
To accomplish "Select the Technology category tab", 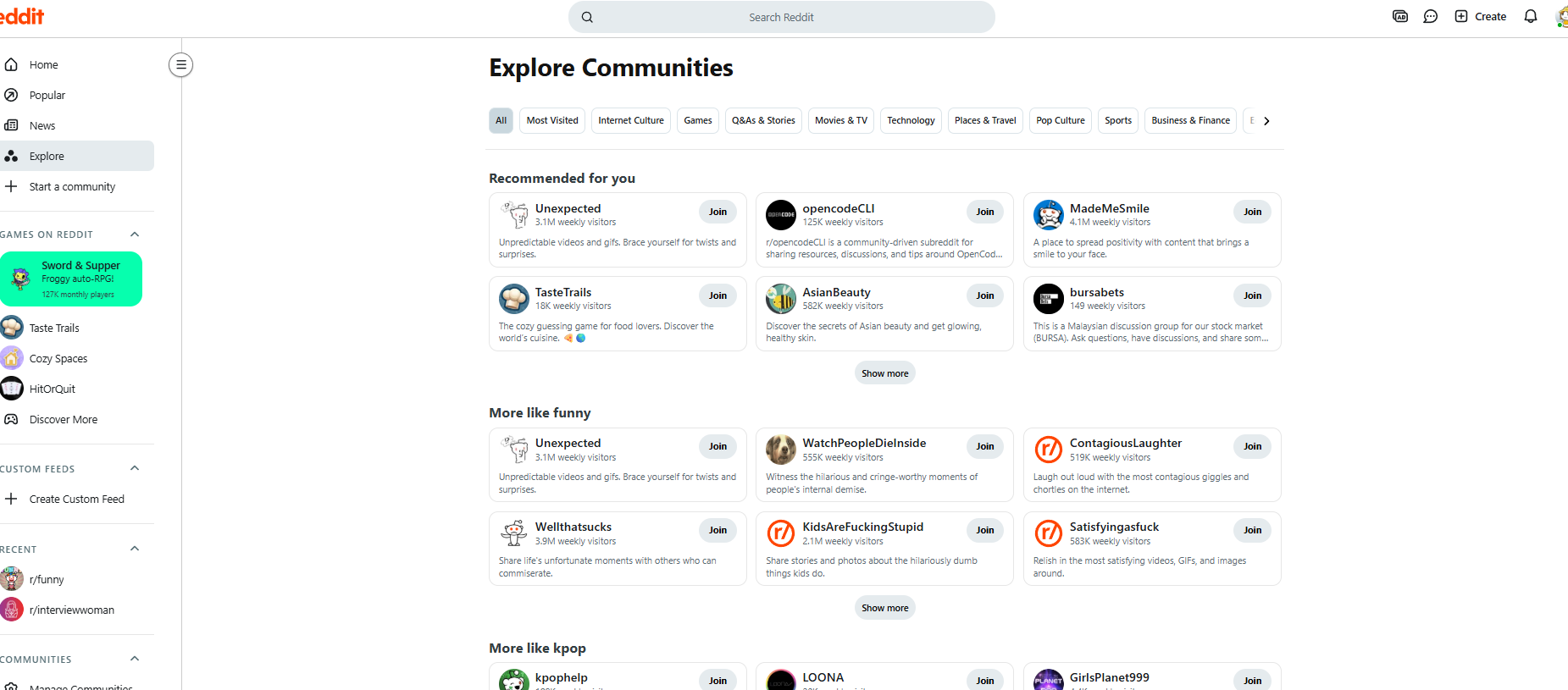I will pyautogui.click(x=911, y=120).
